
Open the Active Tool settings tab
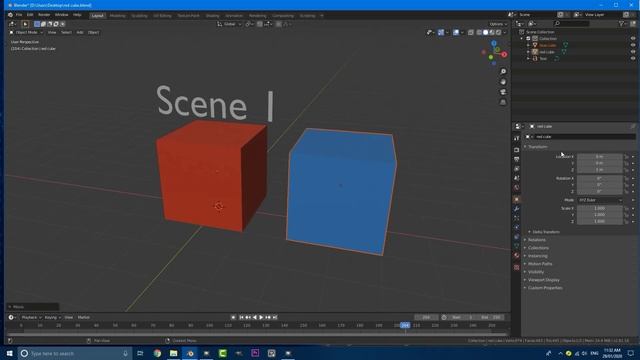[x=516, y=138]
